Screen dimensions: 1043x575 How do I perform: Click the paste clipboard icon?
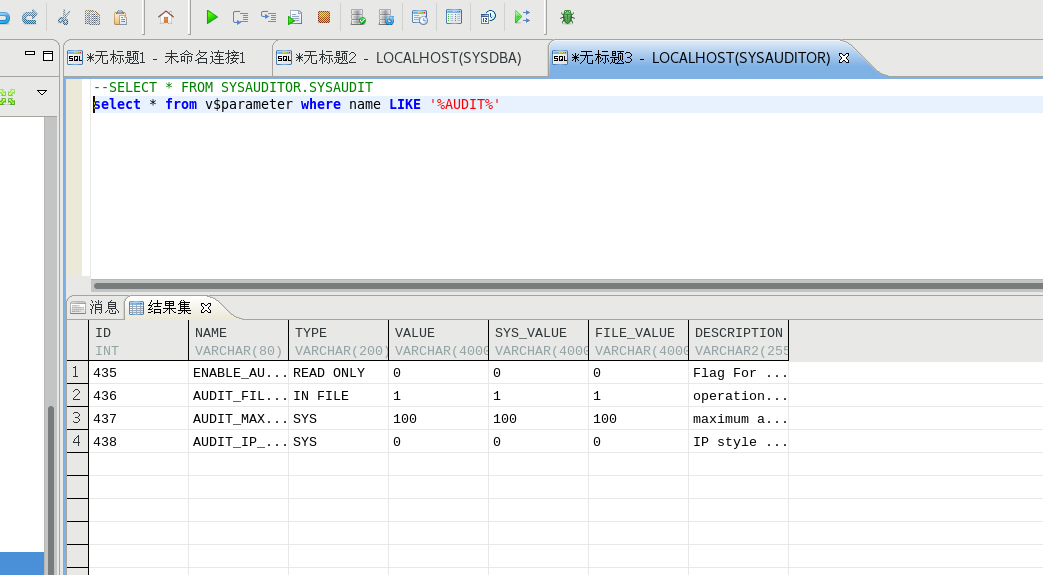pos(120,17)
